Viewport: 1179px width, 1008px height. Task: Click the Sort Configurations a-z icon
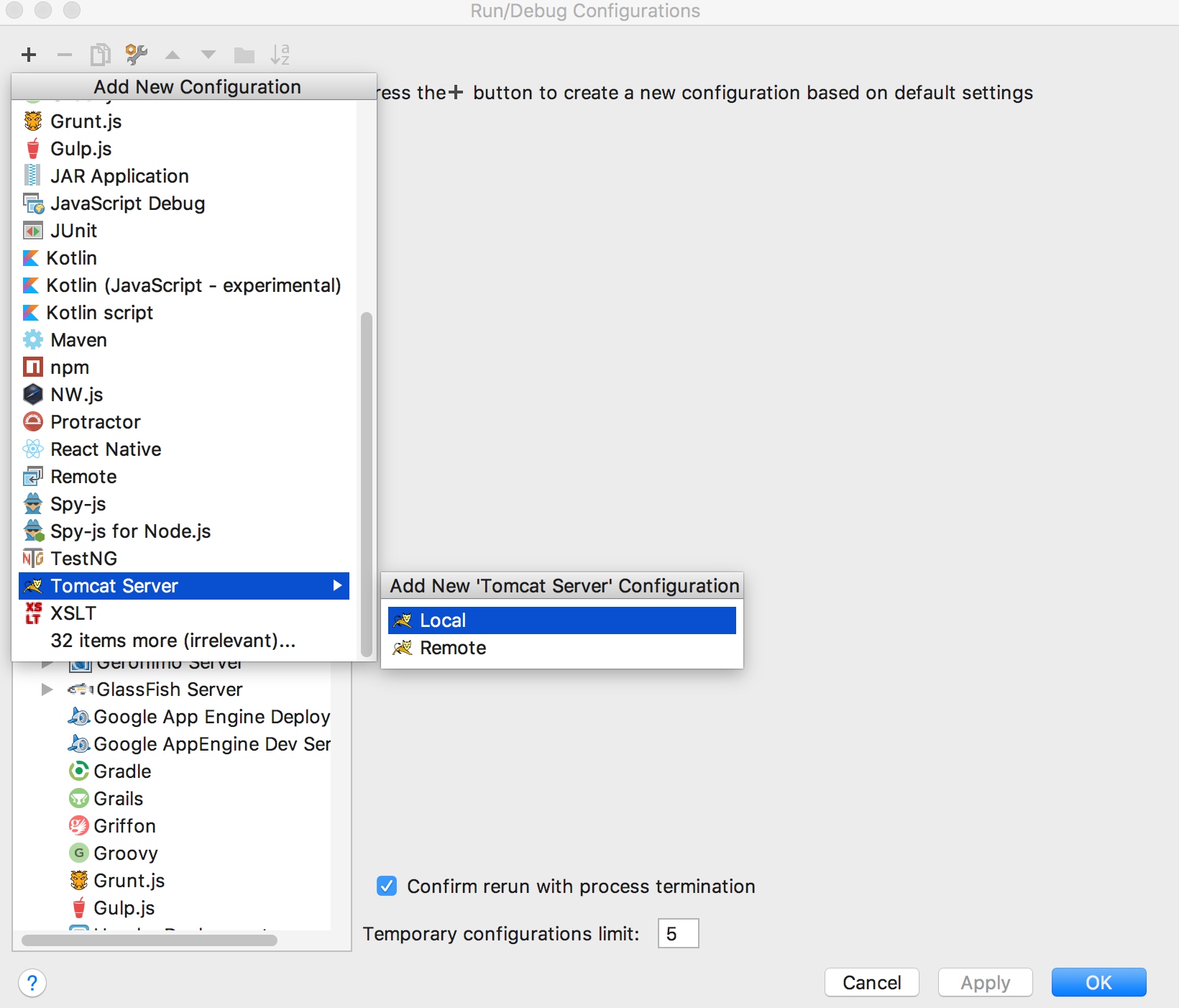click(x=280, y=55)
